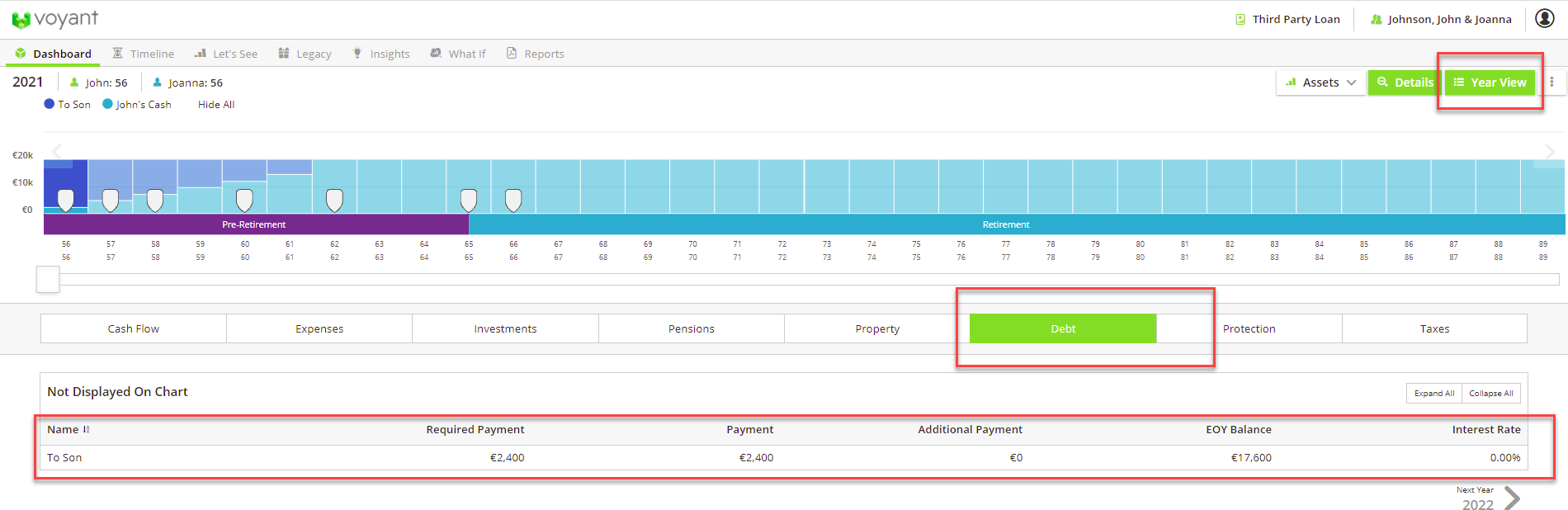Viewport: 1568px width, 510px height.
Task: Click the age 70 axis label
Action: pos(692,243)
